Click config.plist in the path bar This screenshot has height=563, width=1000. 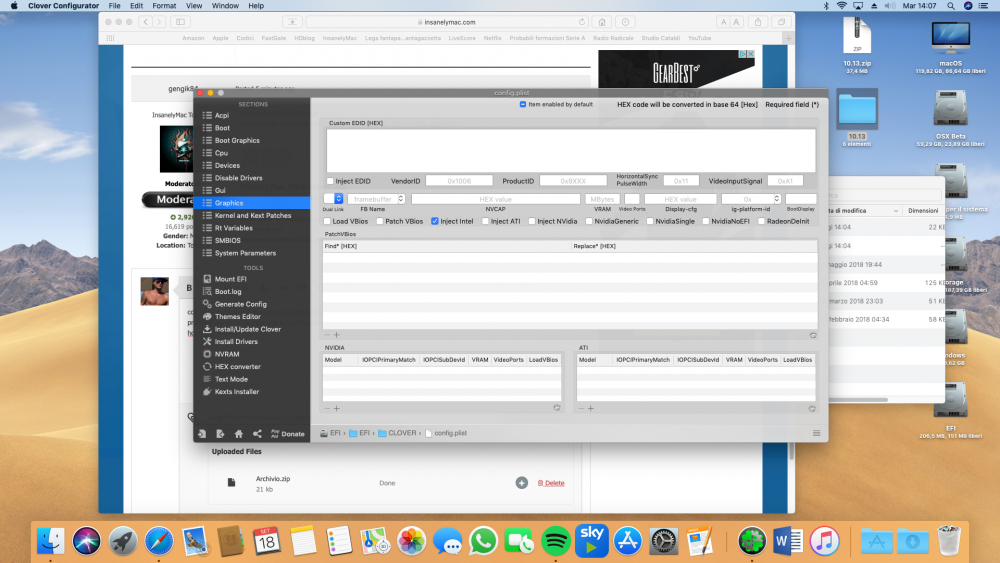coord(446,433)
